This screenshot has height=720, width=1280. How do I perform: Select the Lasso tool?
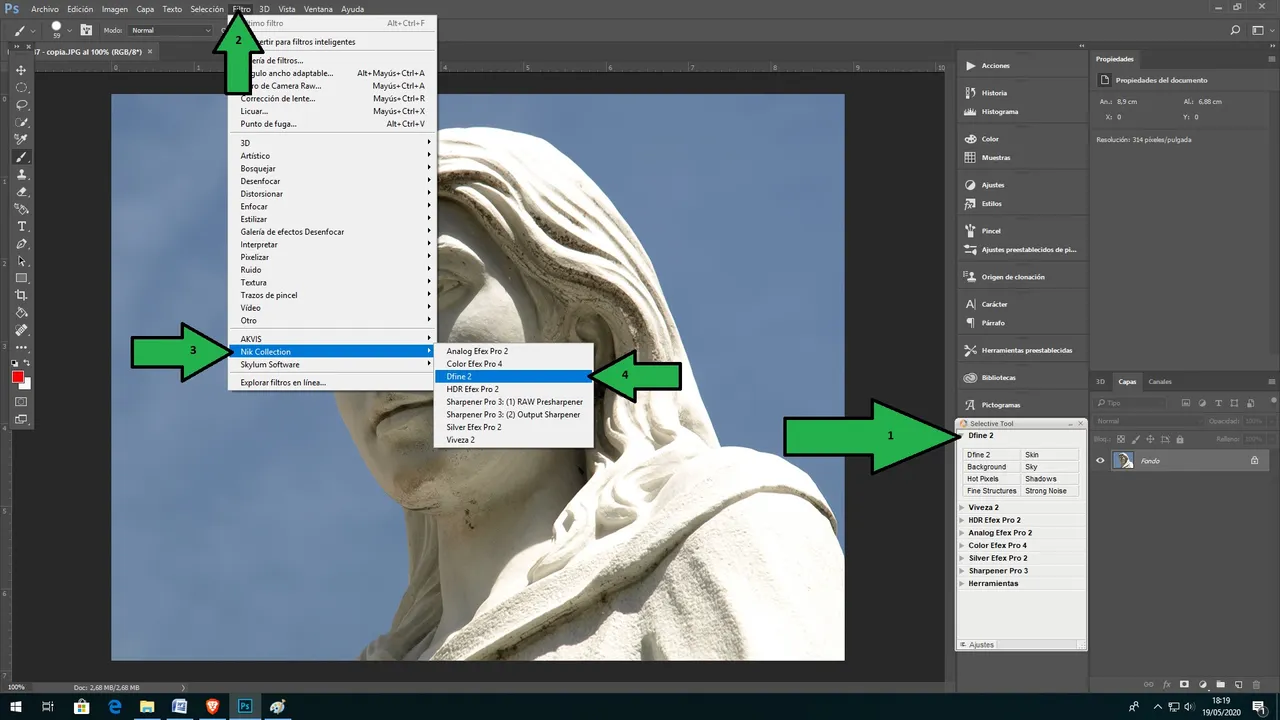point(21,105)
